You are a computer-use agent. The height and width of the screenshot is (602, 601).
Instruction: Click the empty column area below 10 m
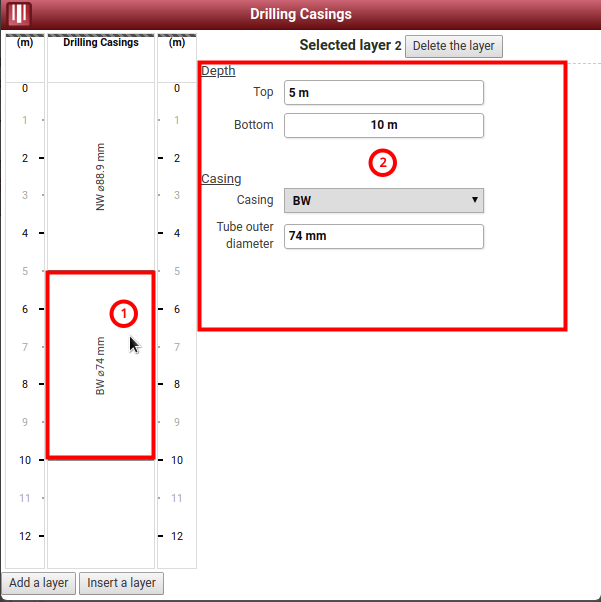click(x=101, y=512)
